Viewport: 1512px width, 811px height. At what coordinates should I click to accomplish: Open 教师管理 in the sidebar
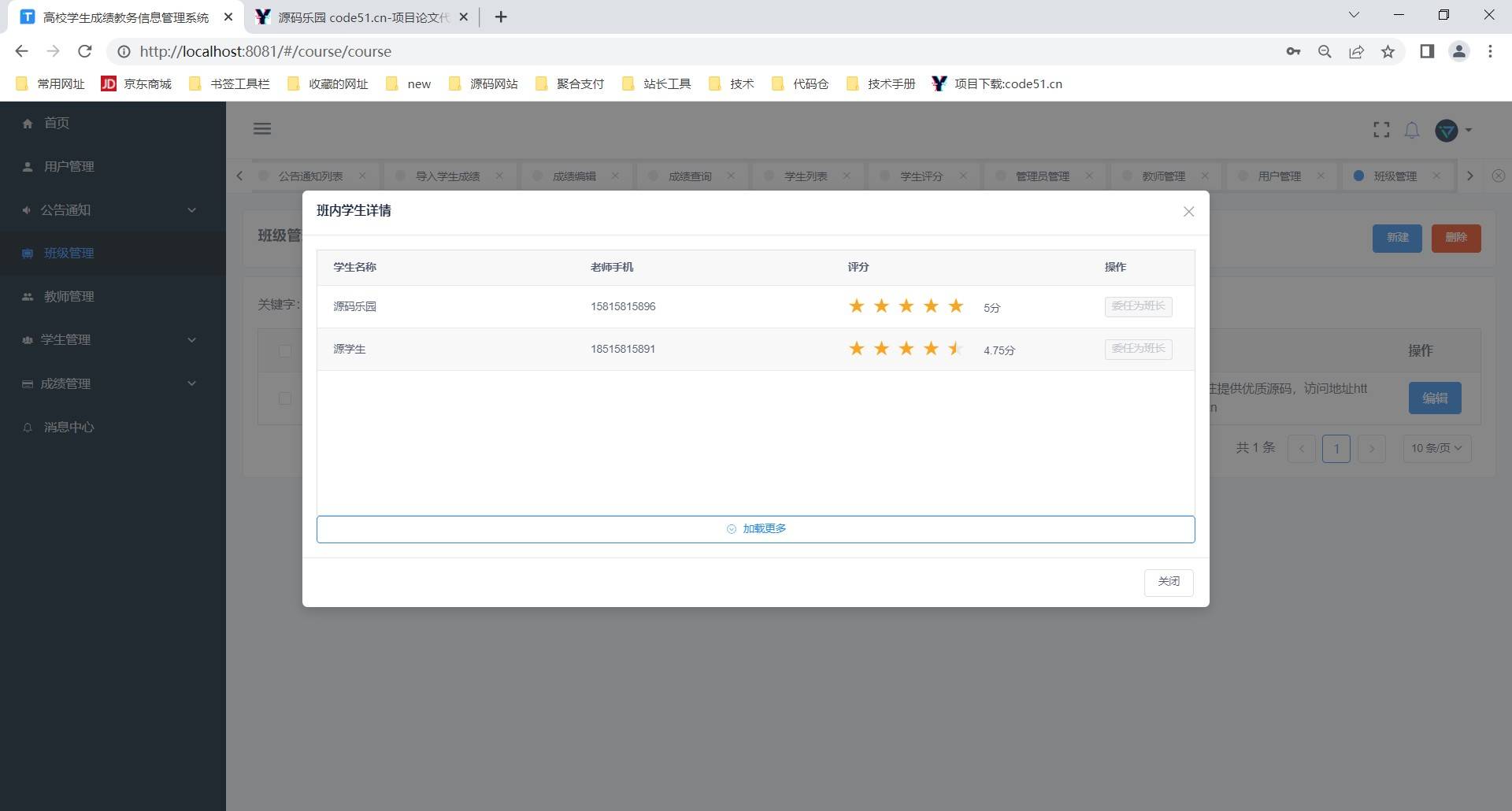pyautogui.click(x=113, y=297)
